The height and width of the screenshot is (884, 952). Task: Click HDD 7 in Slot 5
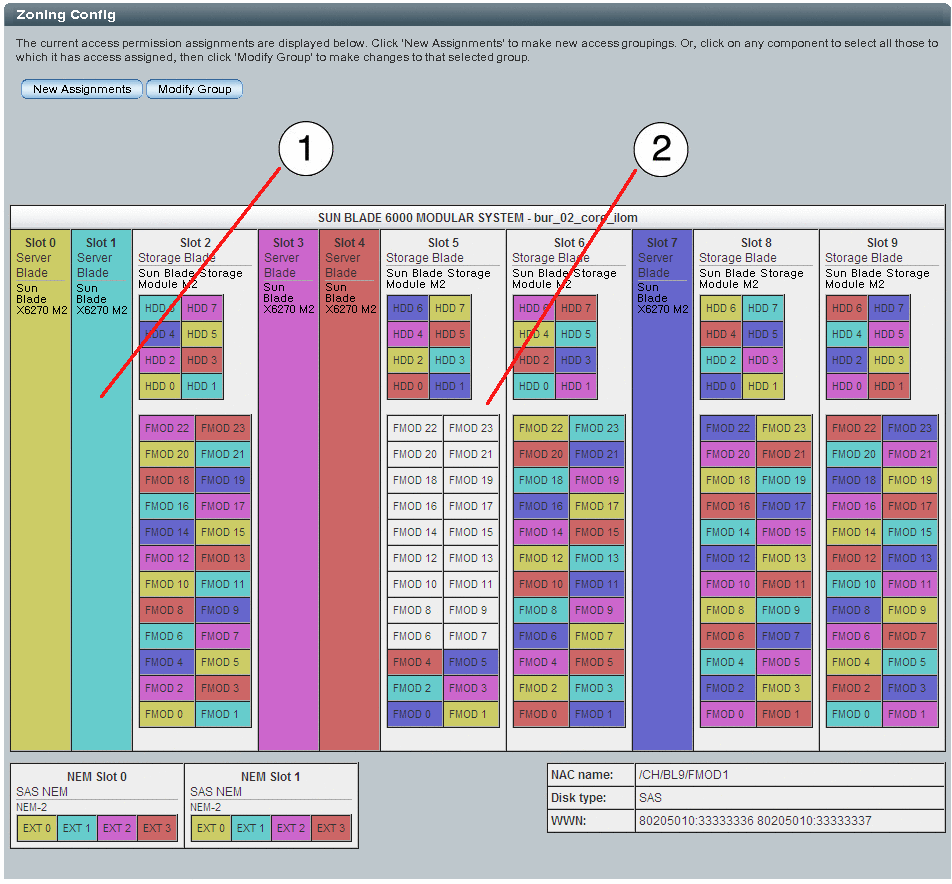coord(450,308)
